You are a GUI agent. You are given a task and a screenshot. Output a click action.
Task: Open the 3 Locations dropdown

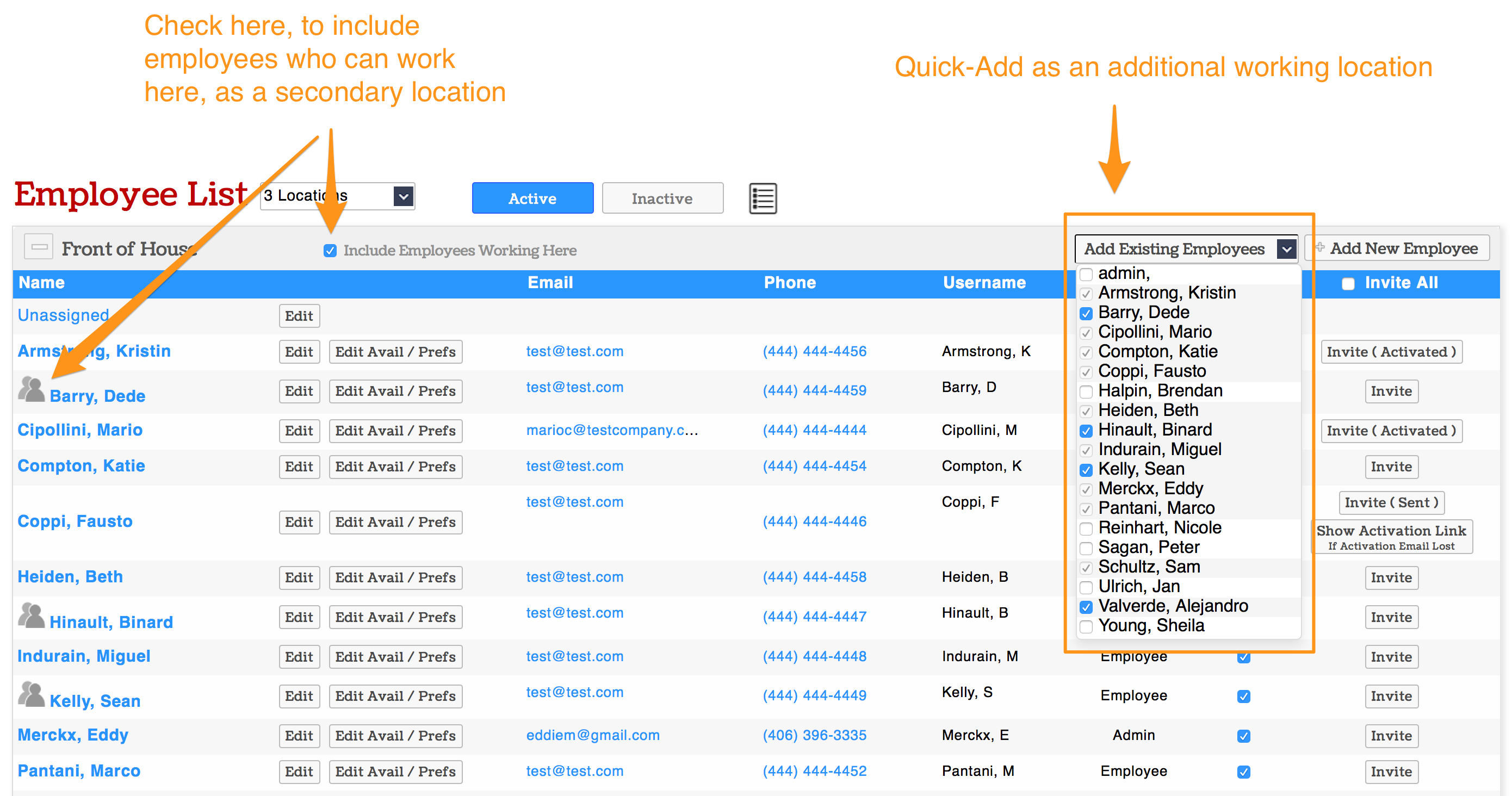coord(403,196)
